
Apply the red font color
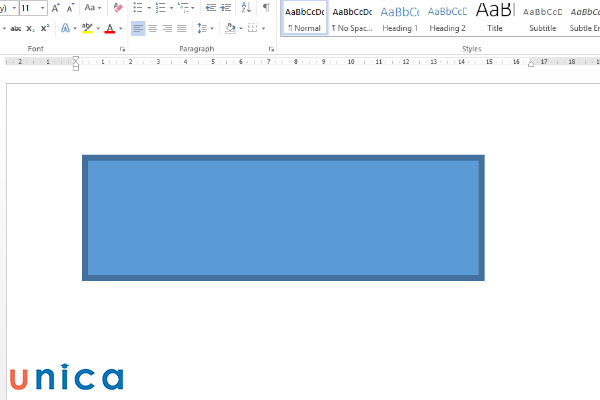(x=109, y=28)
